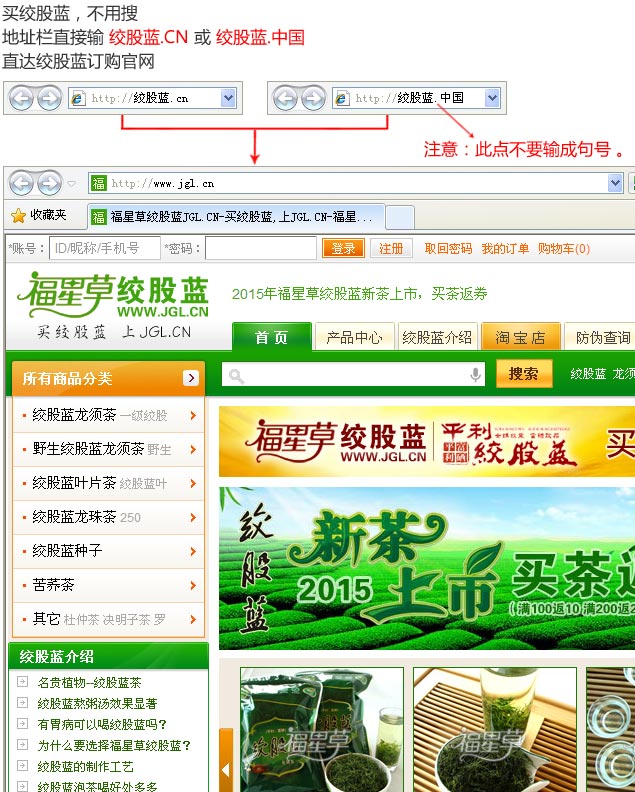The image size is (635, 792).
Task: Click the 2015 新茶上市 promotional banner
Action: pos(427,568)
